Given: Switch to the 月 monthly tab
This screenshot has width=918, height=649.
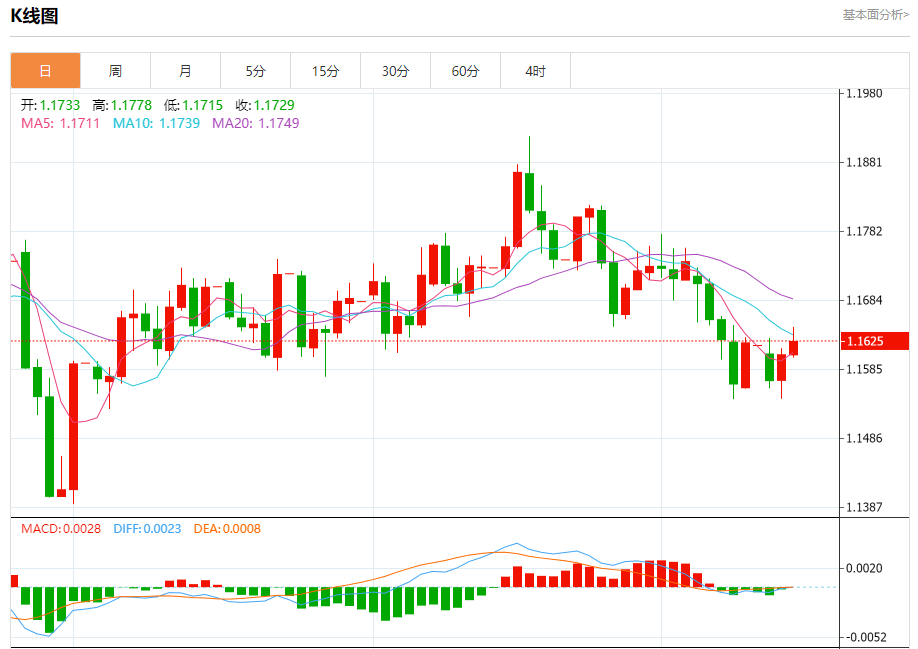Looking at the screenshot, I should 186,71.
